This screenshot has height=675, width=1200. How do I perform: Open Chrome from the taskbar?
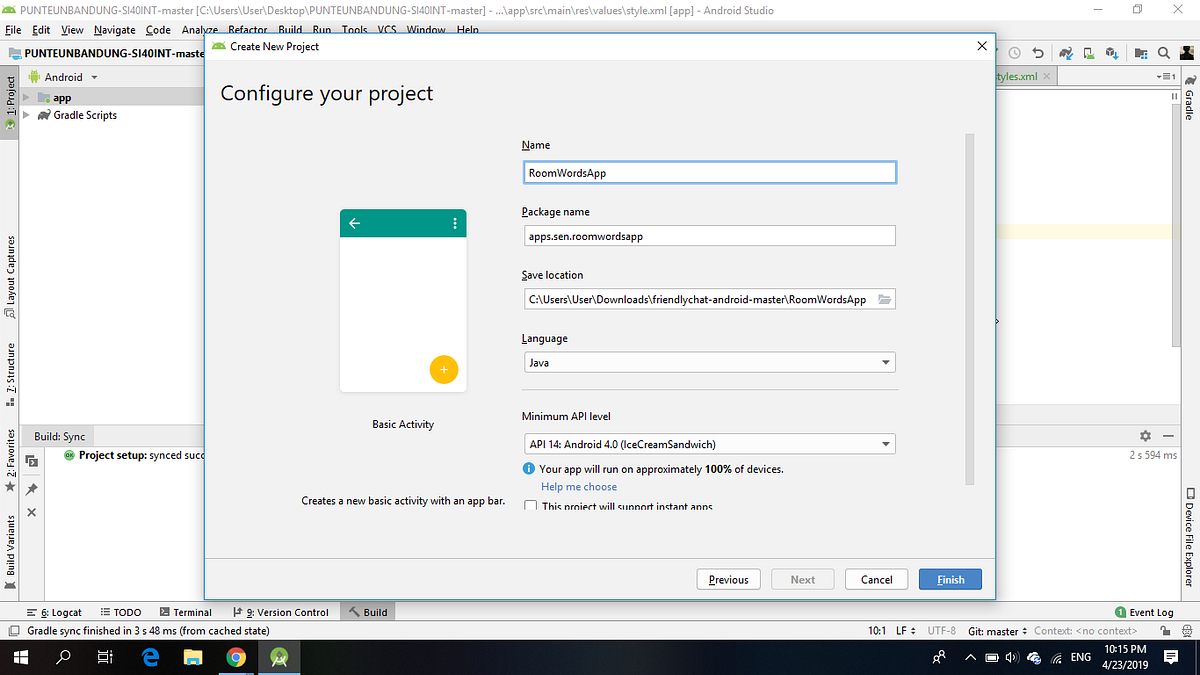click(x=237, y=657)
